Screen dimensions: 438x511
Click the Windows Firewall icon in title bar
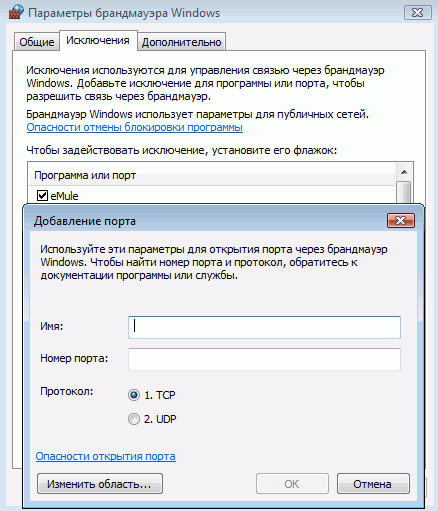coord(16,12)
